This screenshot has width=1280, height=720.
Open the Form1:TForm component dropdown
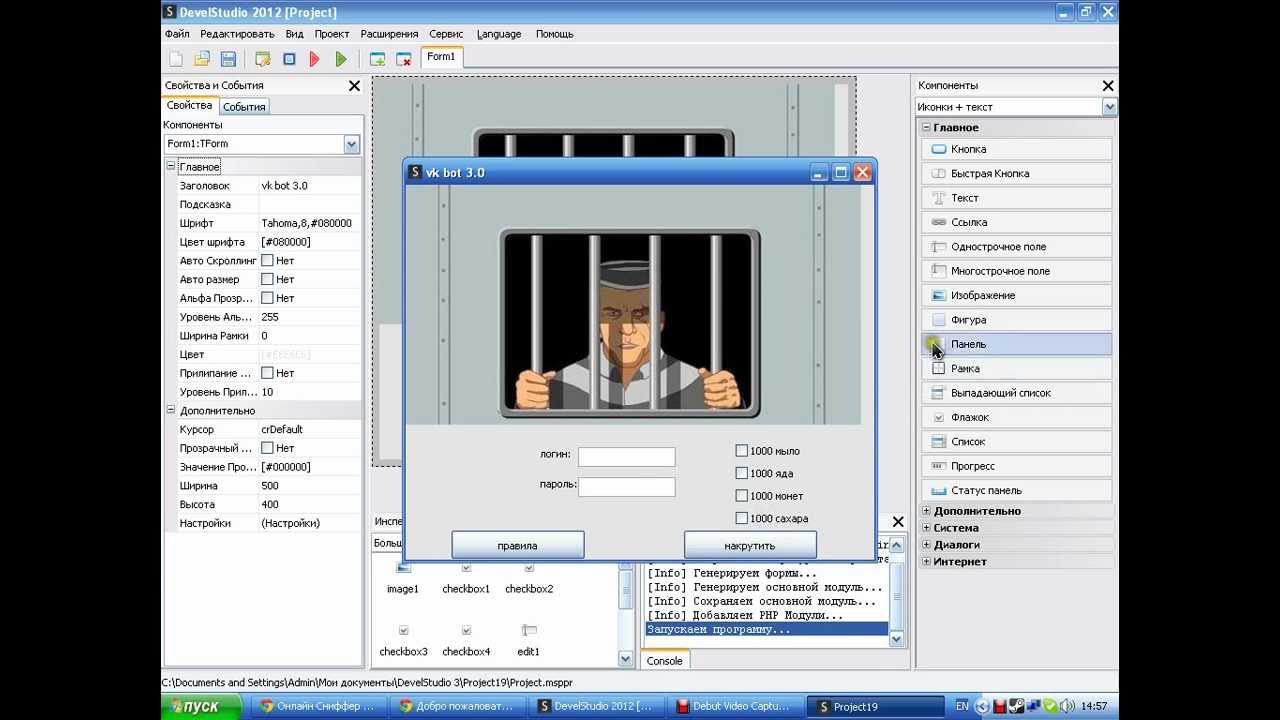point(351,144)
